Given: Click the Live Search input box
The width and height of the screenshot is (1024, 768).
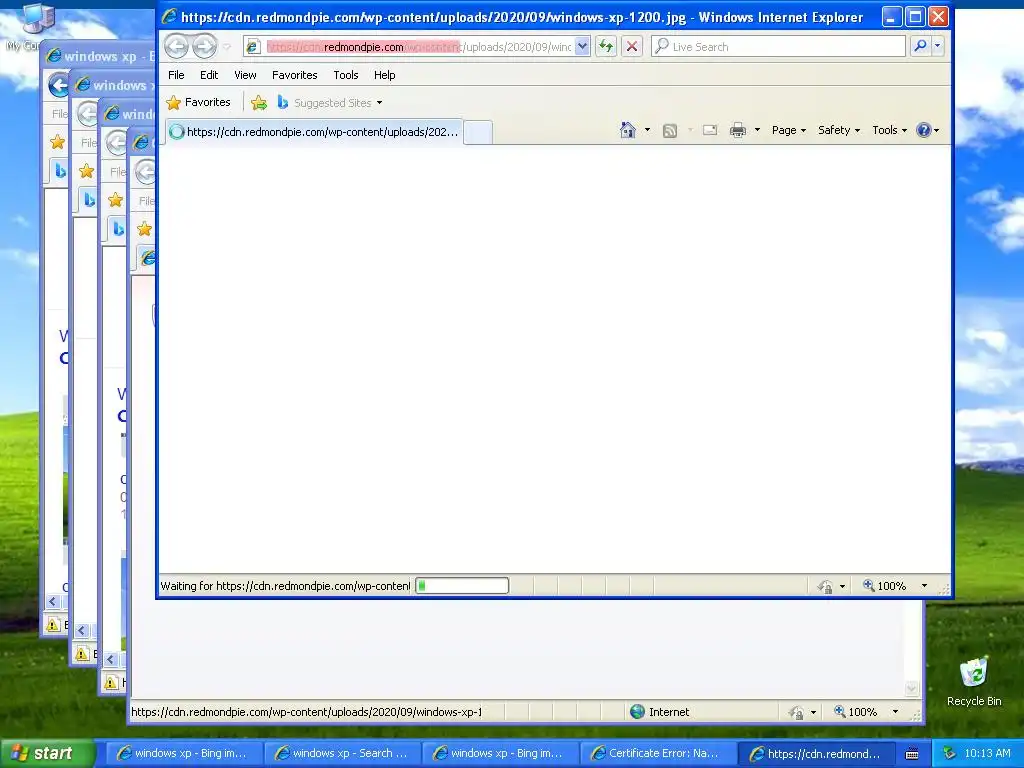Looking at the screenshot, I should coord(778,46).
